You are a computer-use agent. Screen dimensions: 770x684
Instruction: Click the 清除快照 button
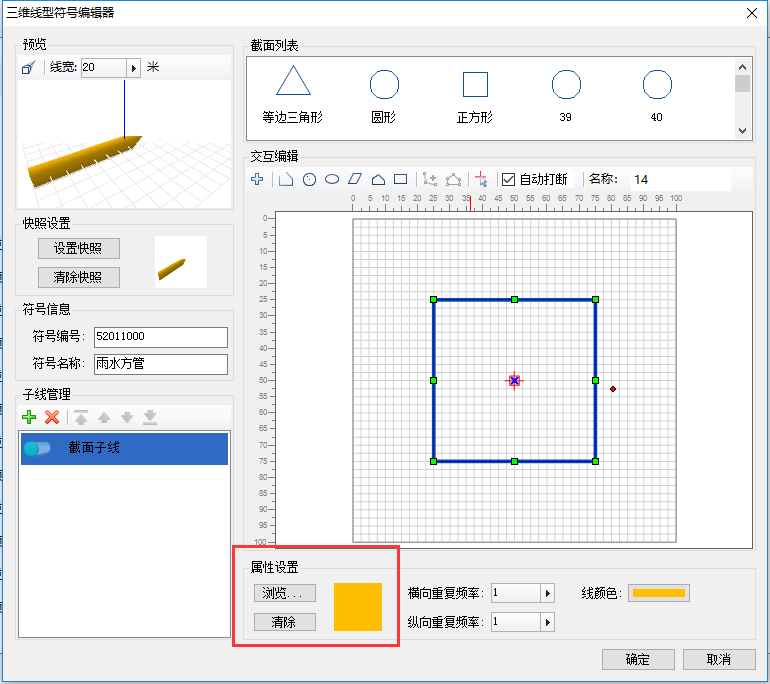click(x=79, y=277)
